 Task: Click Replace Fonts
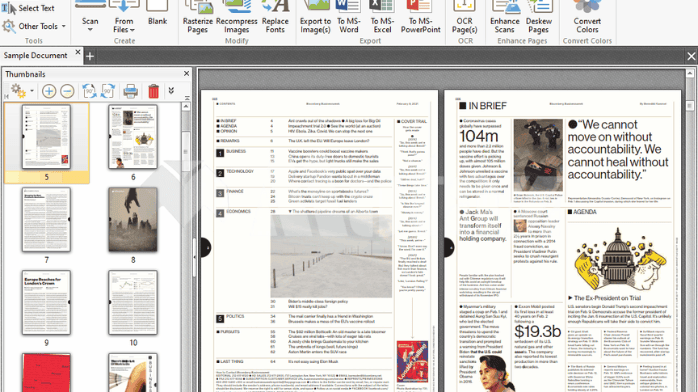coord(275,18)
